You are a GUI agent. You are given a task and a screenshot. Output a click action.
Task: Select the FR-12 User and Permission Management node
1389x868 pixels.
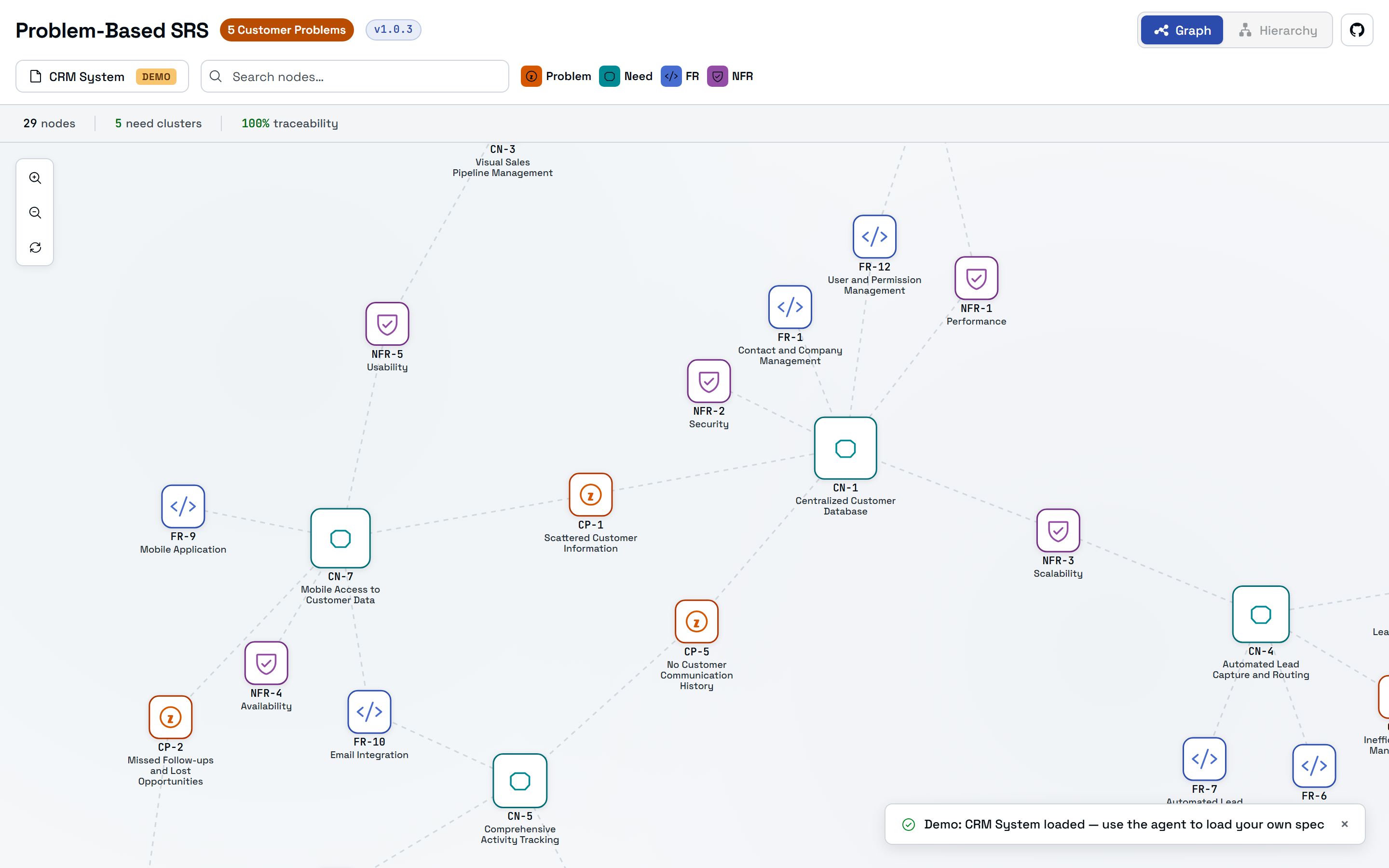coord(874,236)
